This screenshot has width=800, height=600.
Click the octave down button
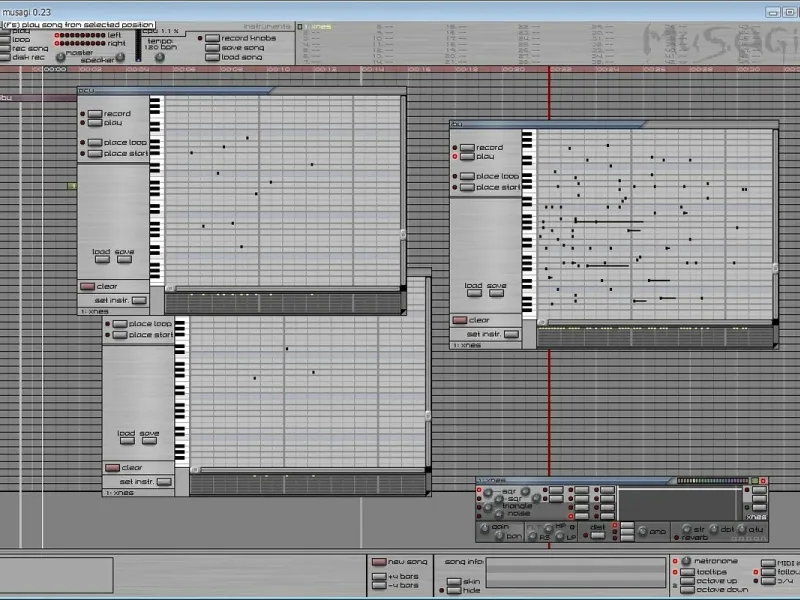point(687,589)
